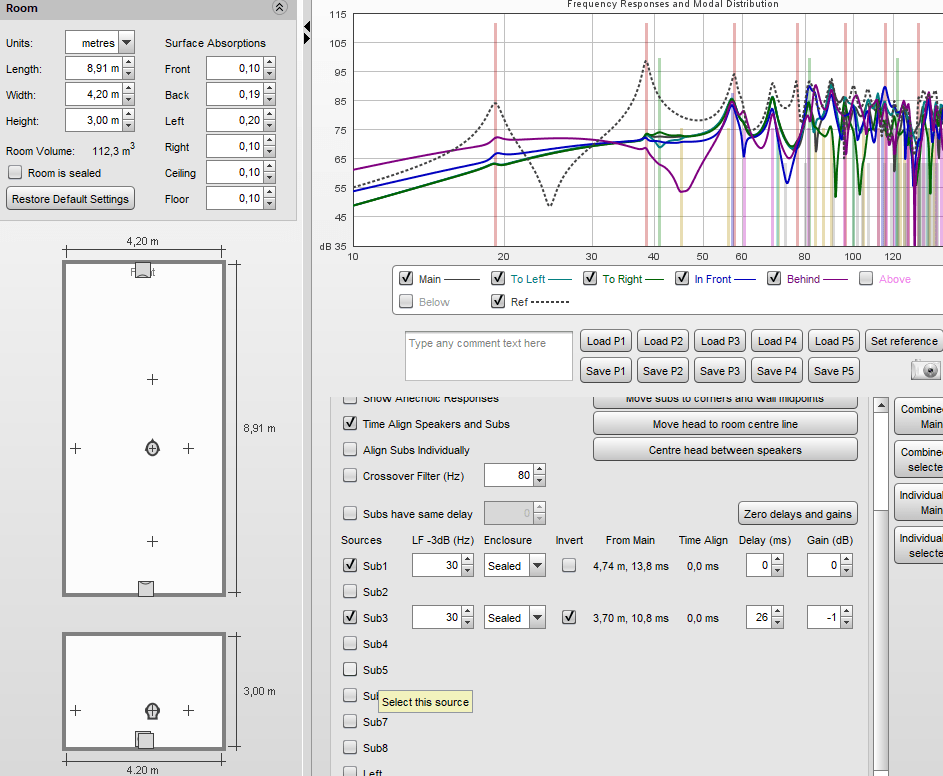Increase Front absorption with up arrow
The image size is (943, 776).
269,63
